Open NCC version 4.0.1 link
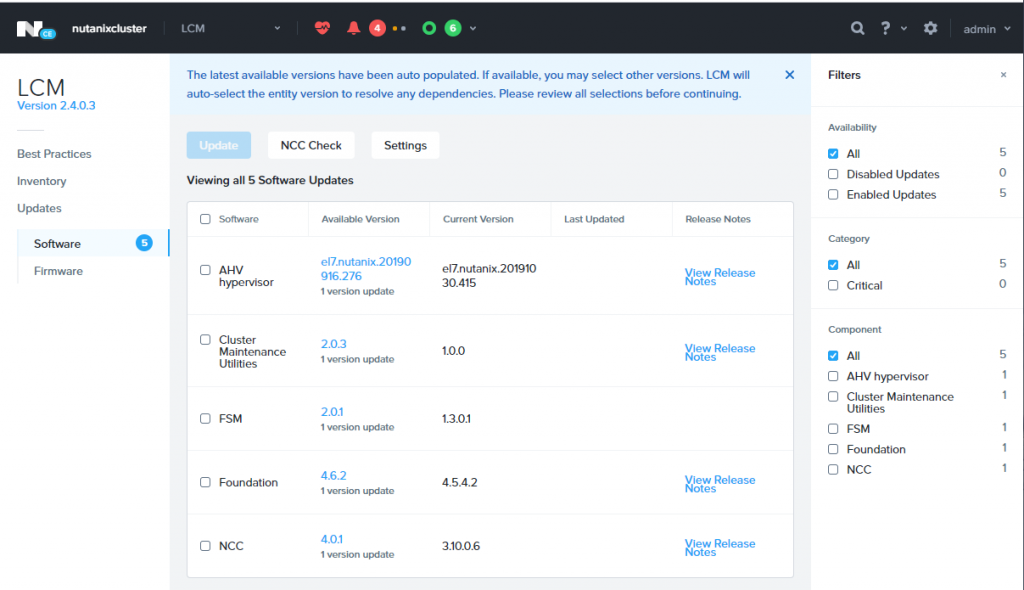Screen dimensions: 1024x590 (x=332, y=539)
